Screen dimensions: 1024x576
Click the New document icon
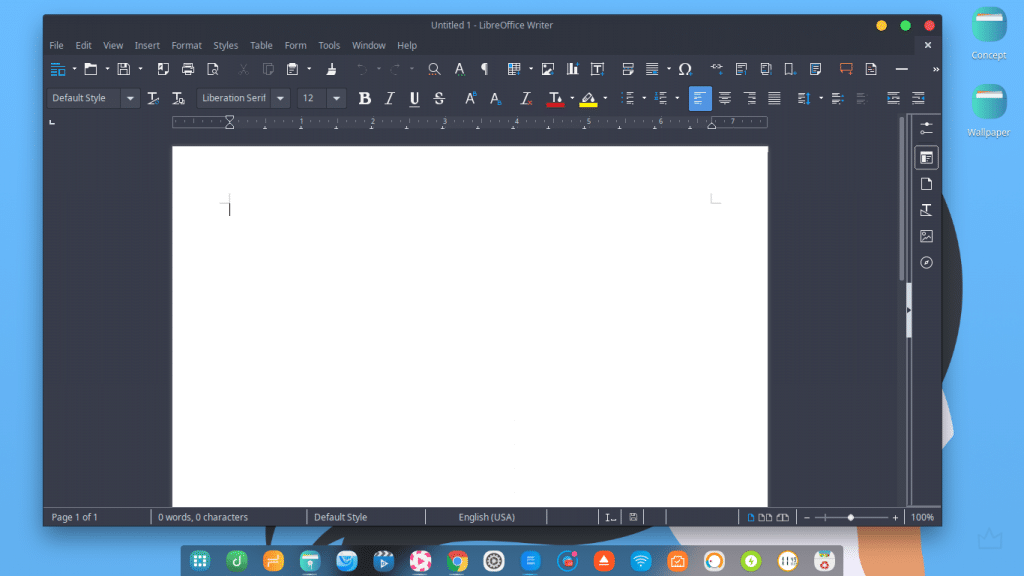(58, 69)
